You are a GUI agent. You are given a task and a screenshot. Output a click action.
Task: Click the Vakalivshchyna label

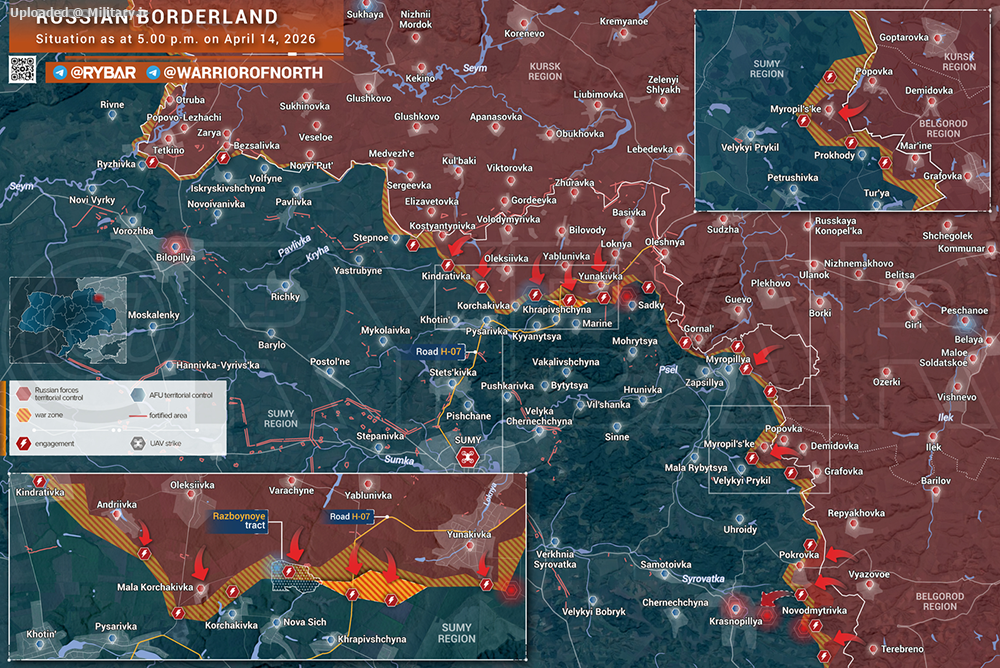(566, 362)
